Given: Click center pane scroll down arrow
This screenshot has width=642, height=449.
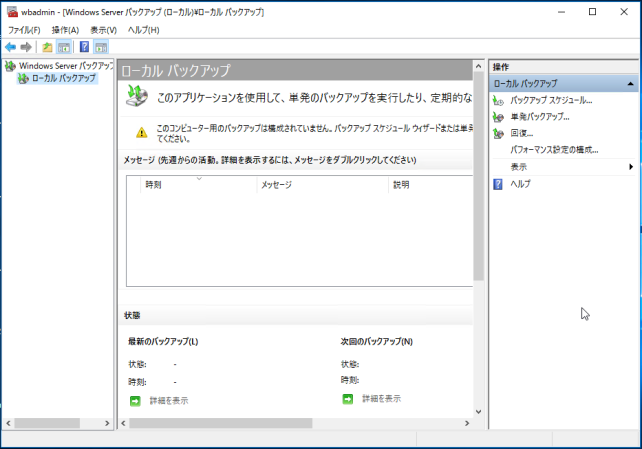Looking at the screenshot, I should (478, 412).
